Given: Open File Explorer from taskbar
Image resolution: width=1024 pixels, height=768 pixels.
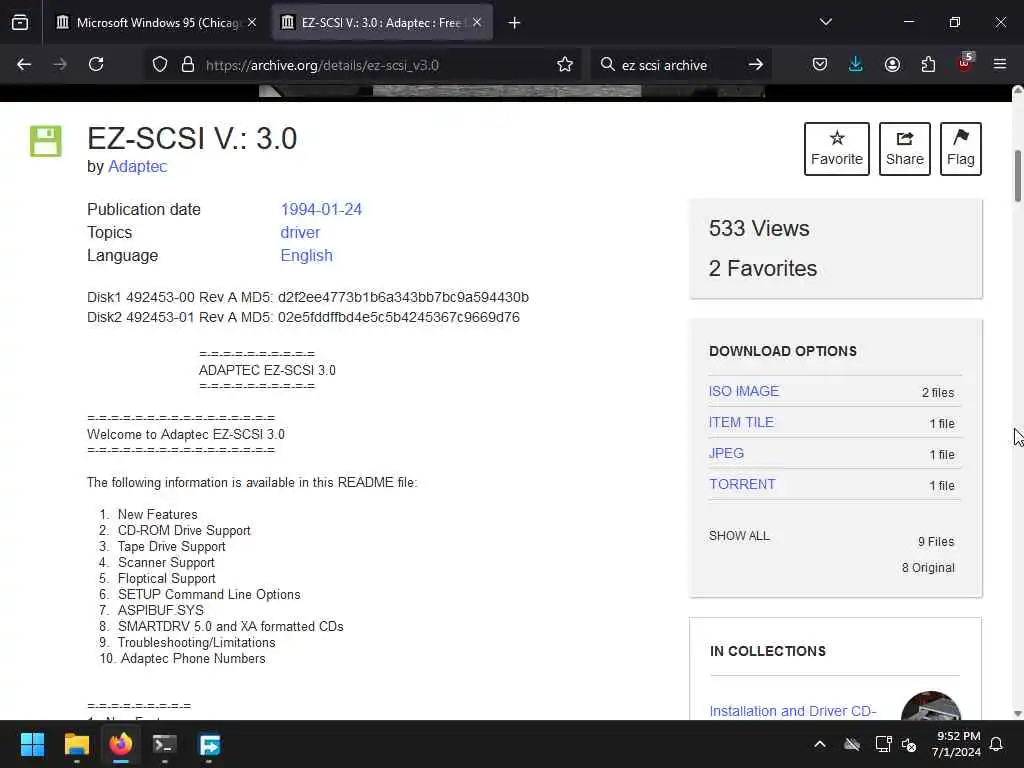Looking at the screenshot, I should tap(76, 744).
